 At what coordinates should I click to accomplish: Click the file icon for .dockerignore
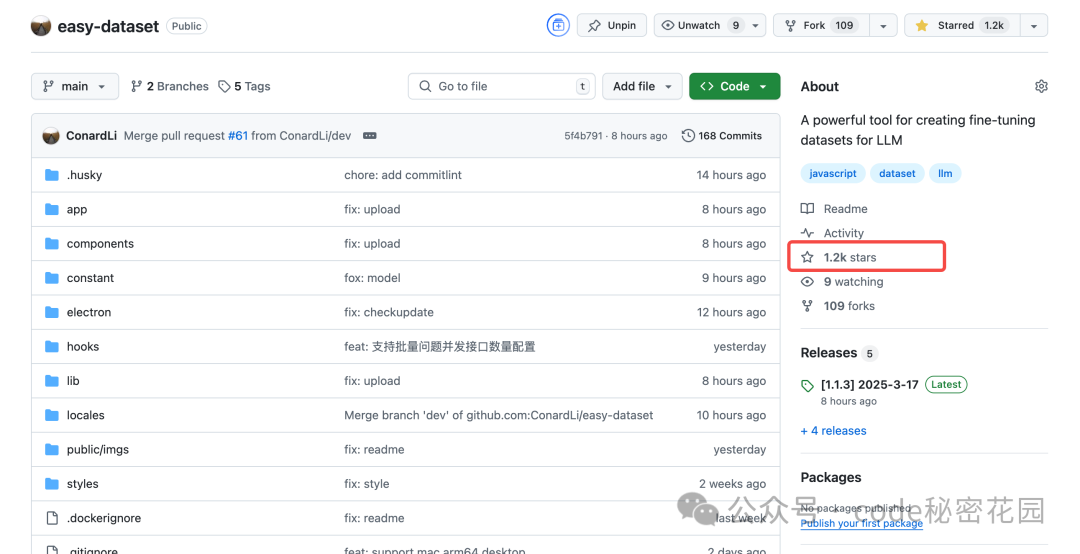tap(52, 518)
